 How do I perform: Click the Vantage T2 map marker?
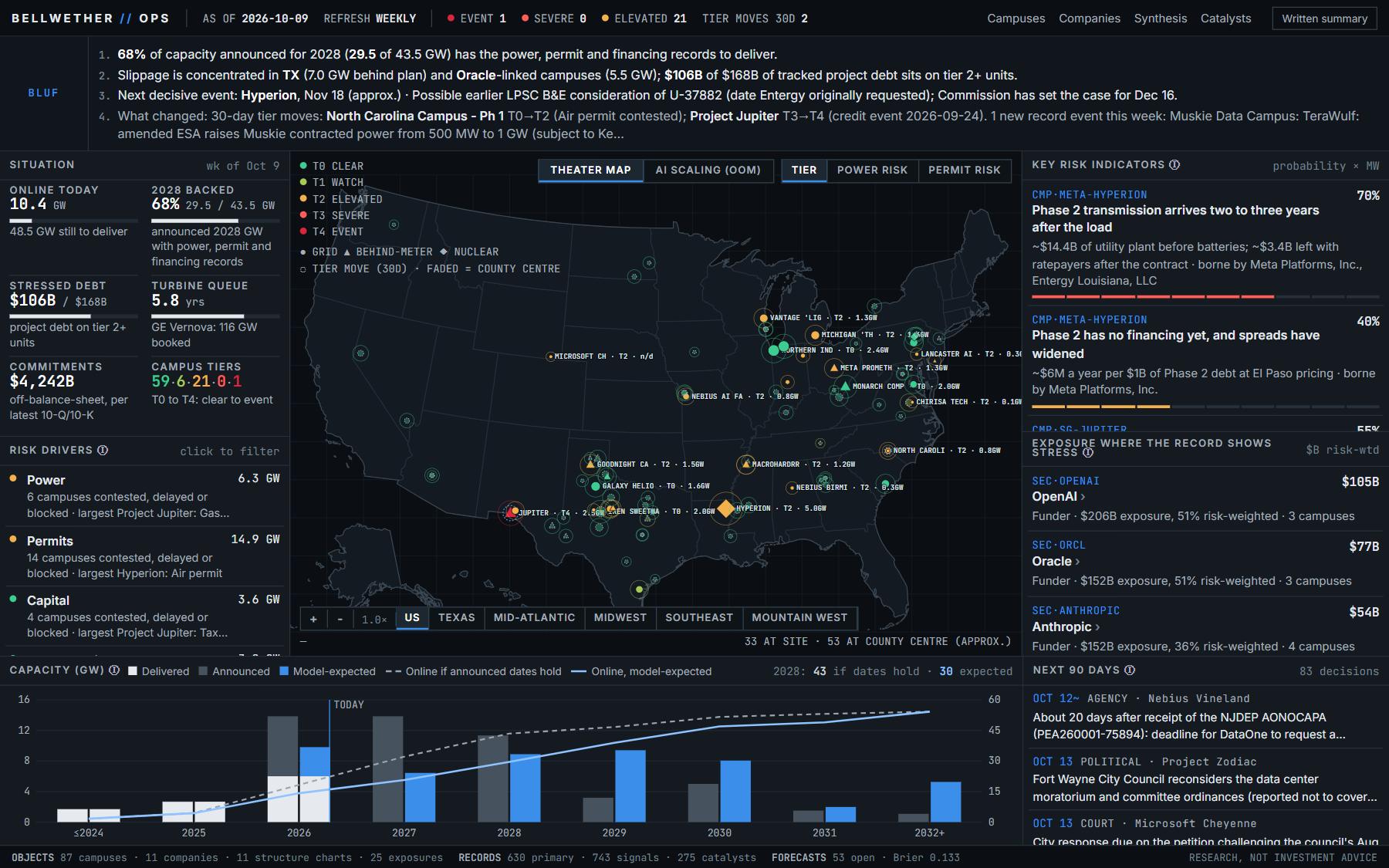tap(763, 318)
